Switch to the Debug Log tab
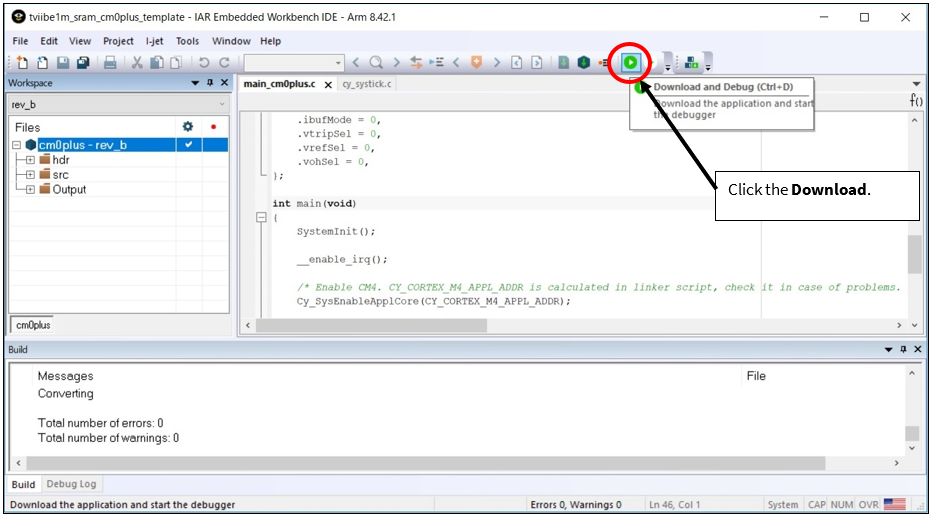This screenshot has height=518, width=934. [x=71, y=484]
